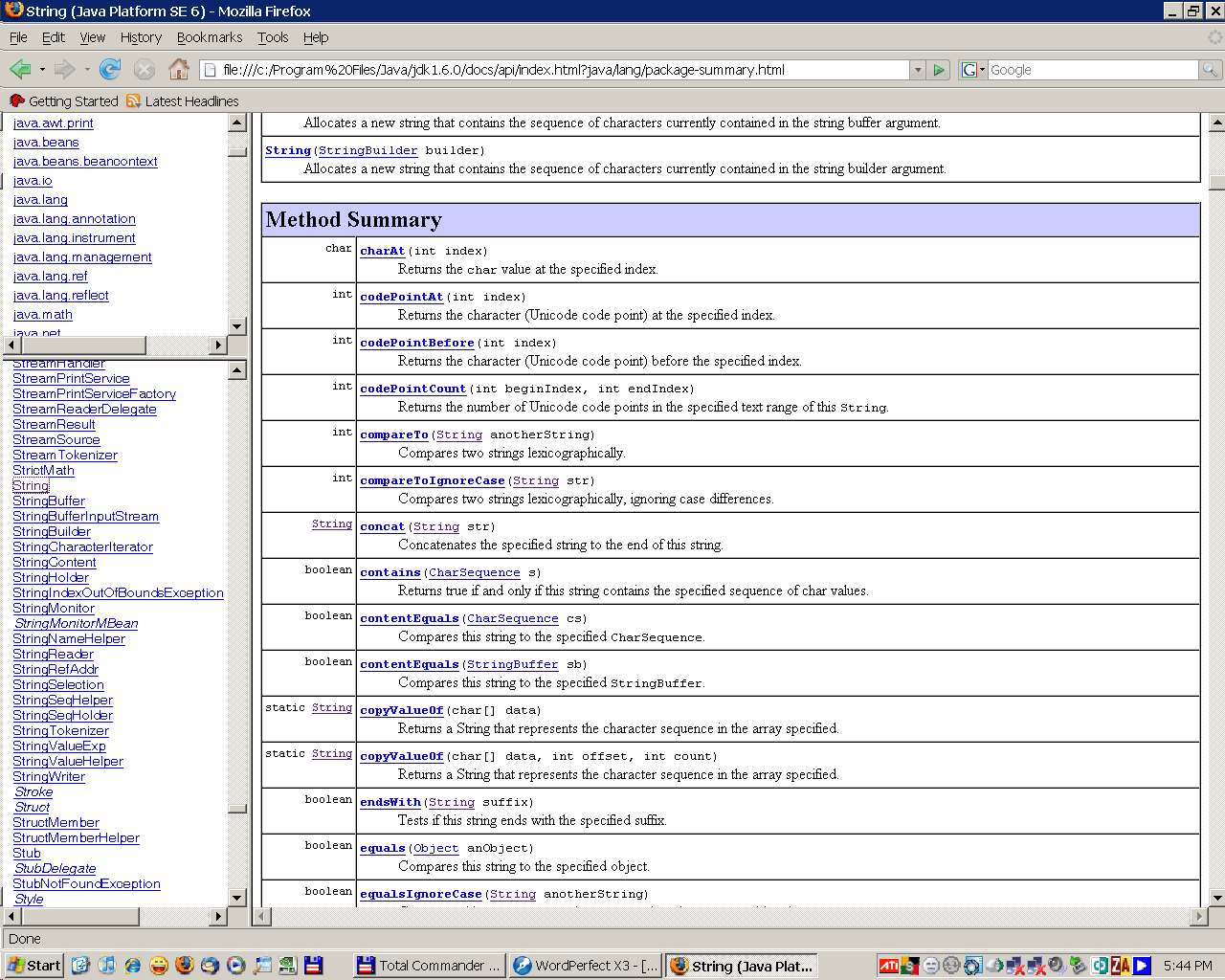Switch to Total Commander taskbar window
The width and height of the screenshot is (1225, 980).
(x=429, y=966)
